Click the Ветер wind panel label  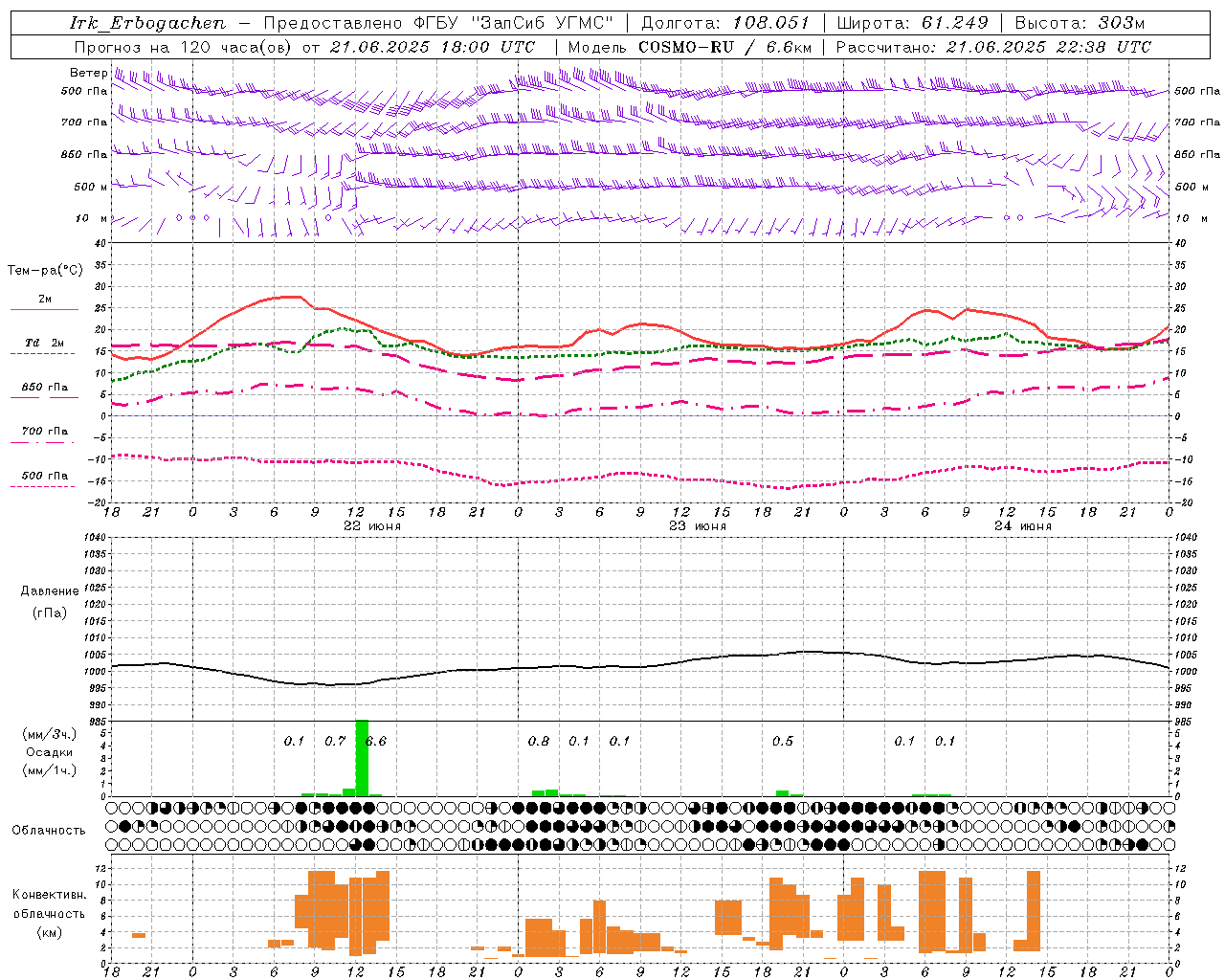coord(88,73)
